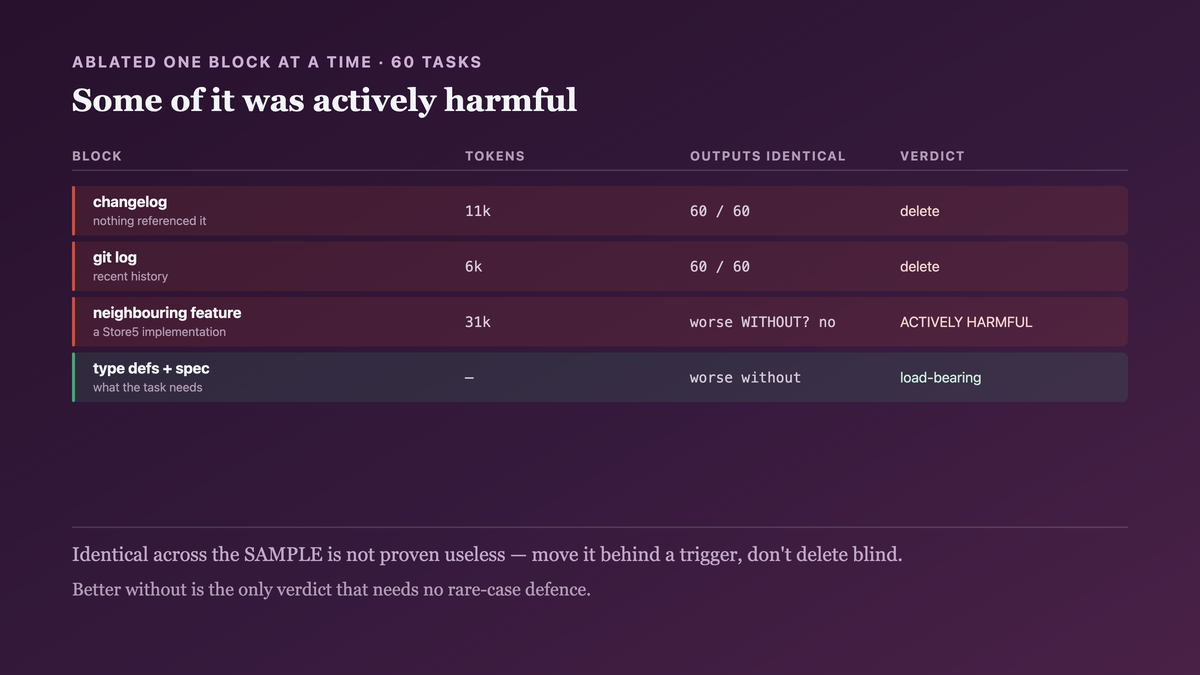Select the header 'ABLATED ONE BLOCK AT A TIME · 60 TASKS'
The width and height of the screenshot is (1200, 675).
[277, 62]
